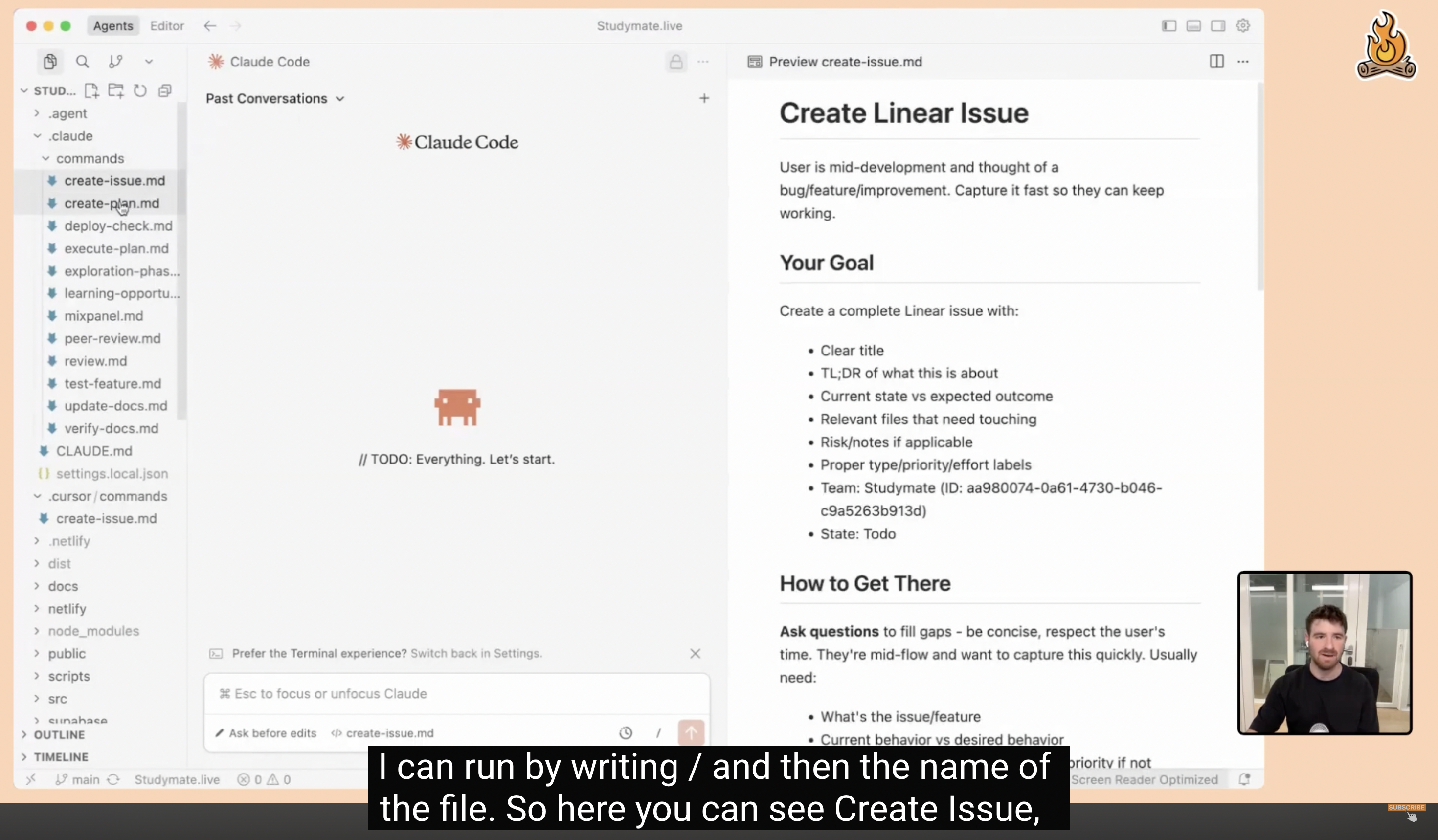Screen dimensions: 1438x840
Task: Focus the Claude prompt input field
Action: pos(456,693)
